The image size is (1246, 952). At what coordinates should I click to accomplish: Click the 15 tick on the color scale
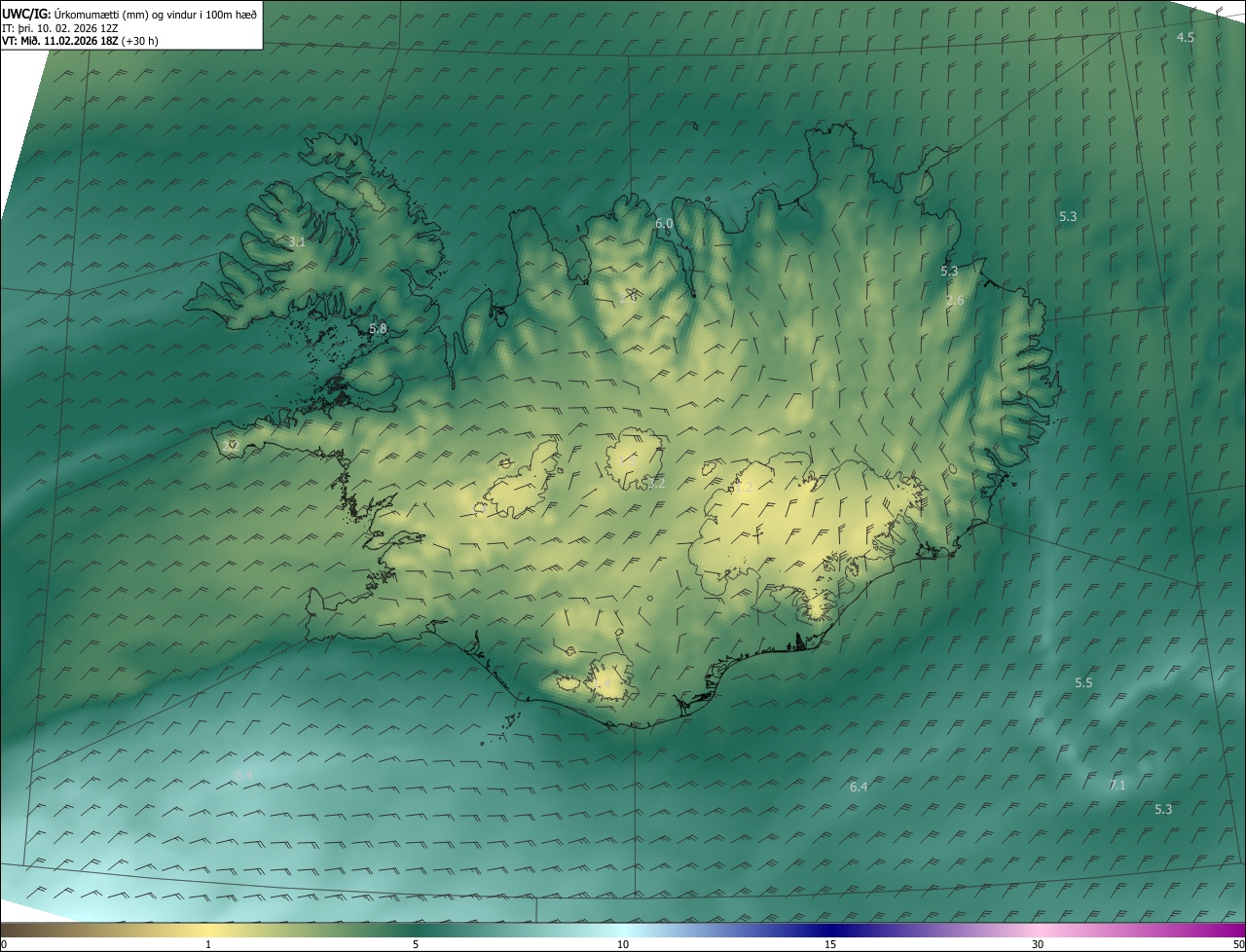[x=830, y=944]
